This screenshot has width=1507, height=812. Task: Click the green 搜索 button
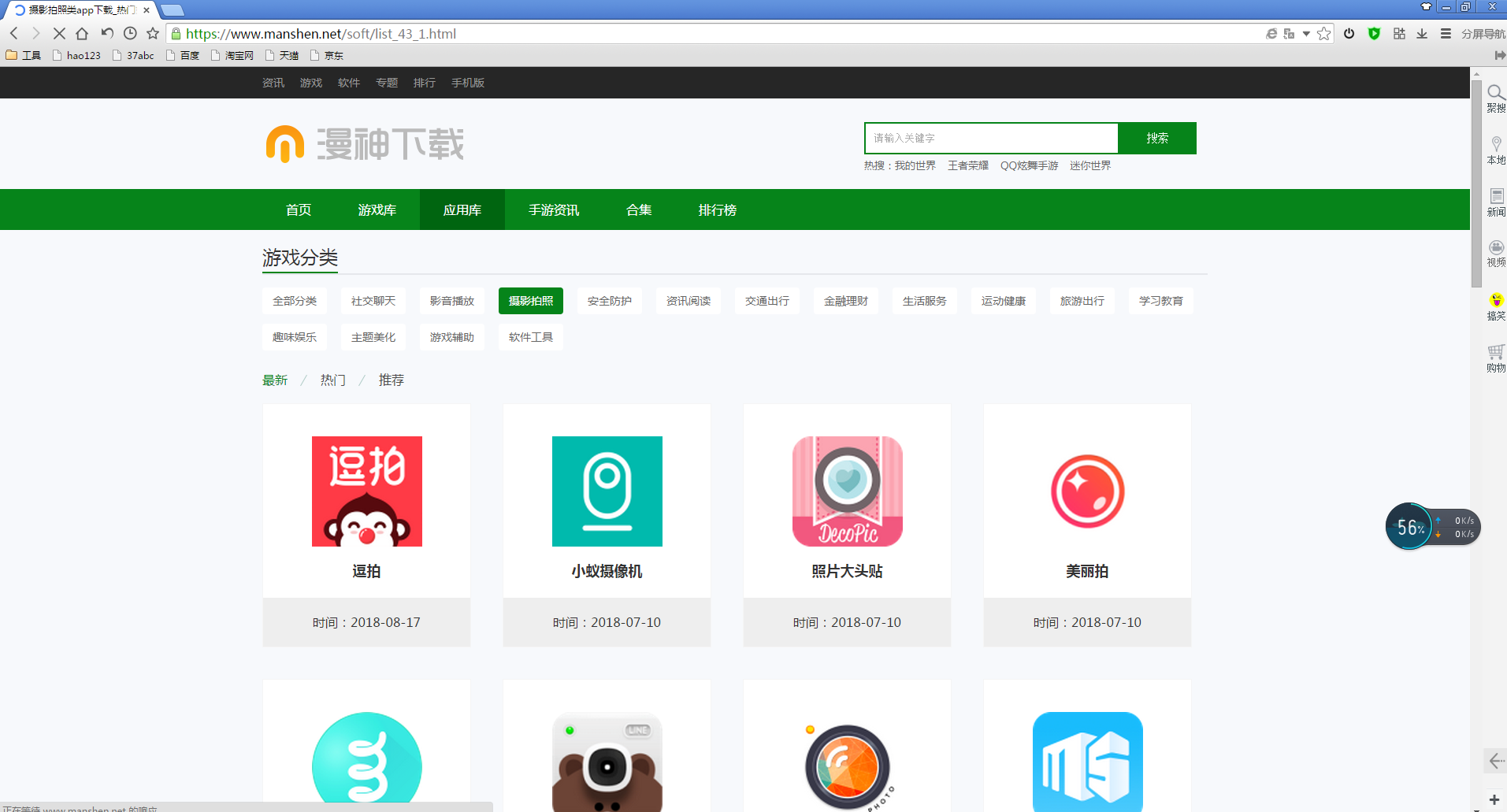coord(1157,138)
